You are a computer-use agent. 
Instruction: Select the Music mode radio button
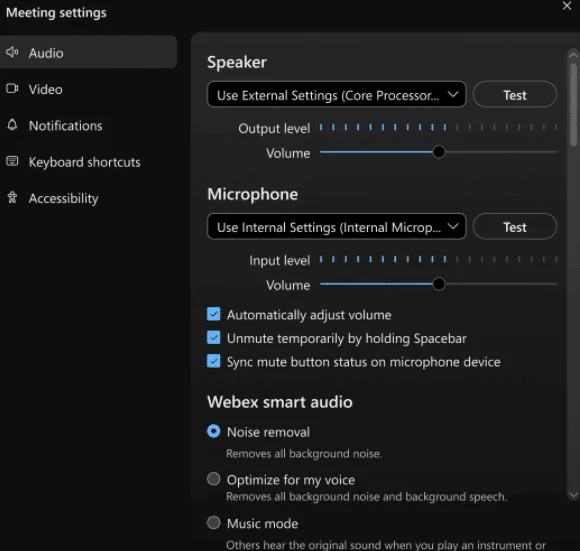pyautogui.click(x=213, y=523)
